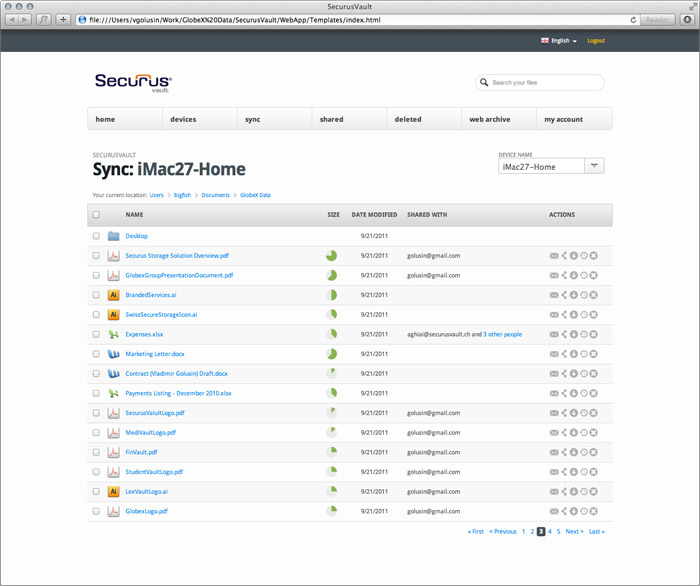Click the Securus vault logo
The width and height of the screenshot is (700, 586).
(133, 82)
